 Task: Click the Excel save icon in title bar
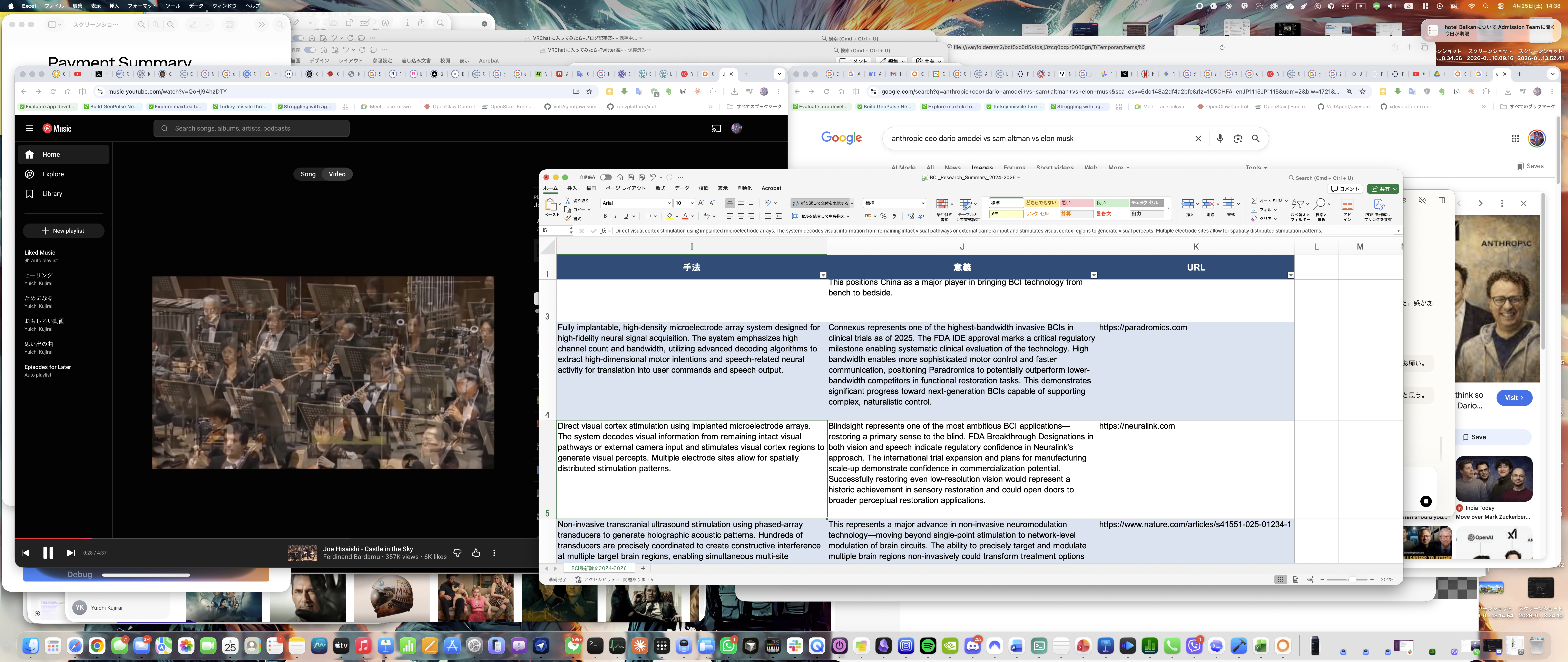631,177
